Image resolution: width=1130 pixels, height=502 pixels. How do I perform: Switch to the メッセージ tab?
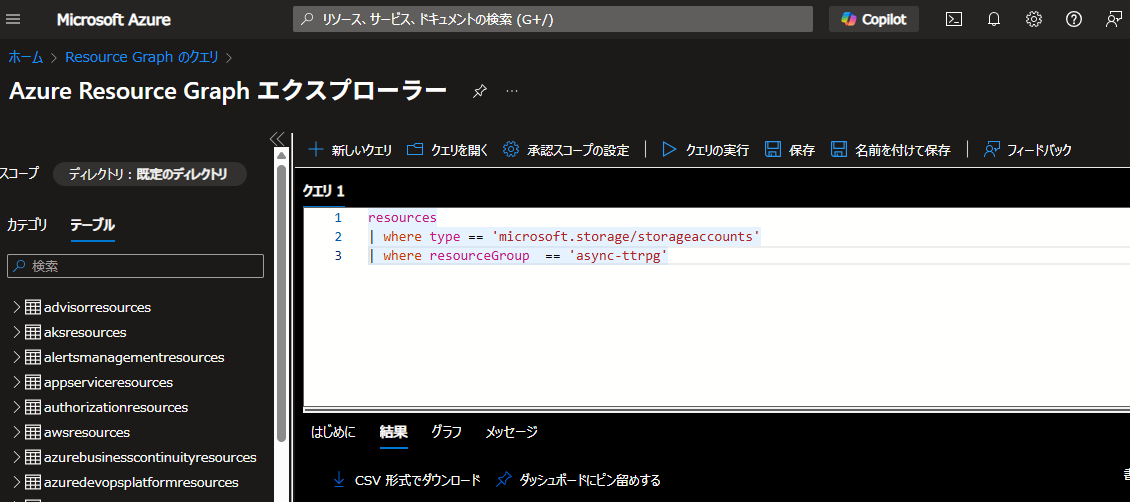(x=511, y=432)
